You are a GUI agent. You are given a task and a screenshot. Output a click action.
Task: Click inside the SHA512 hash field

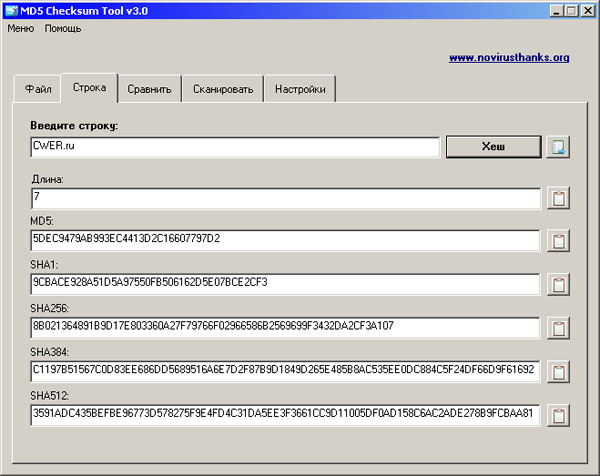(285, 415)
